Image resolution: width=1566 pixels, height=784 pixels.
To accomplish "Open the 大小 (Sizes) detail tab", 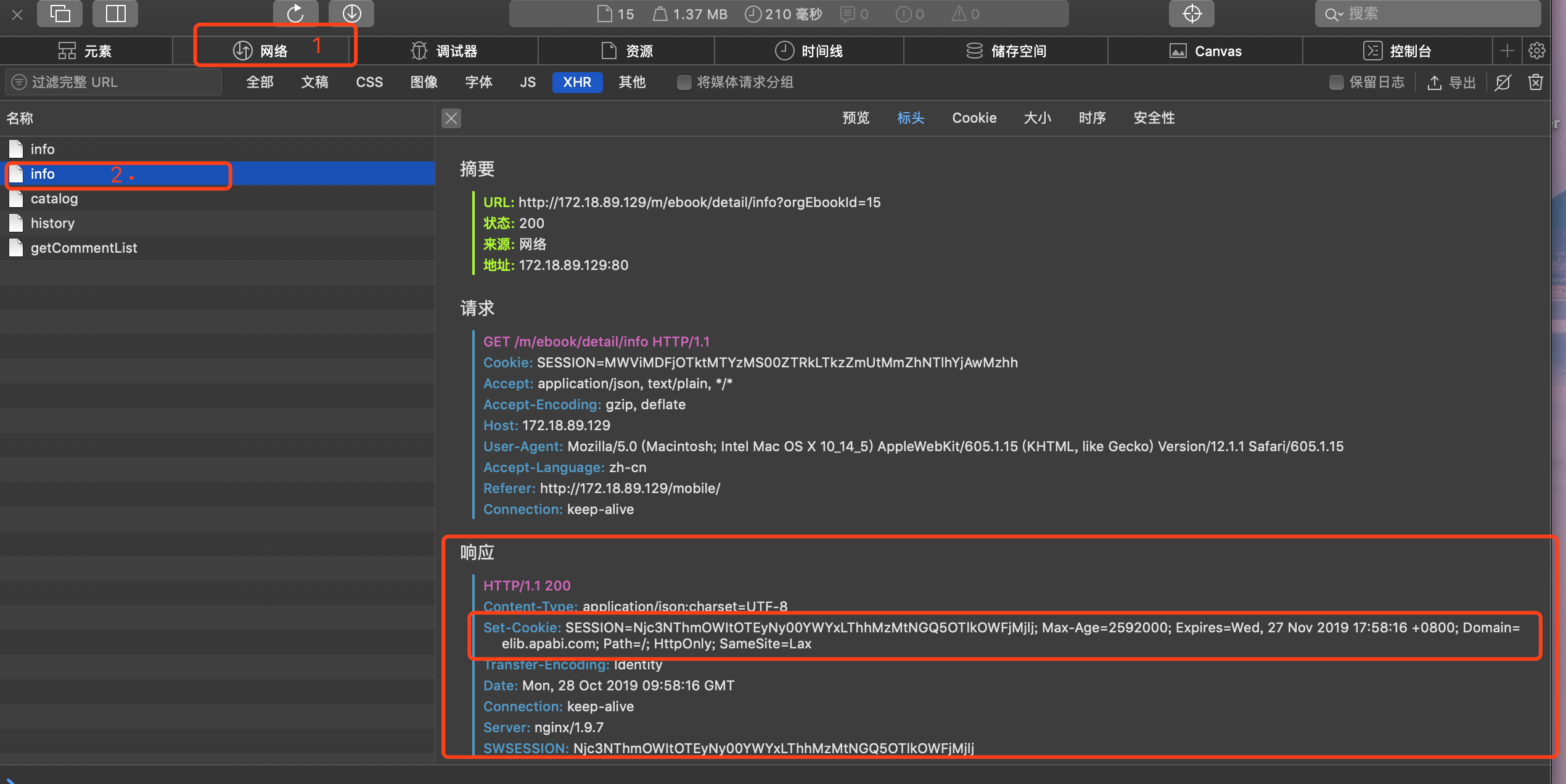I will pyautogui.click(x=1038, y=118).
